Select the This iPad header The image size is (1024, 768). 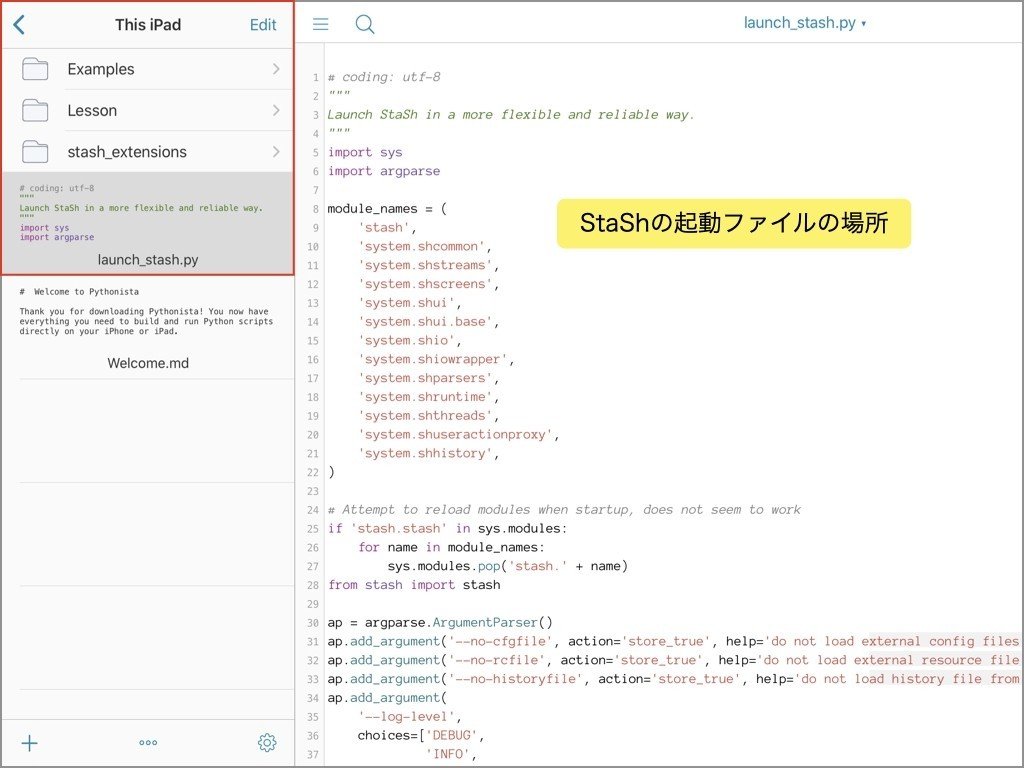[x=146, y=24]
